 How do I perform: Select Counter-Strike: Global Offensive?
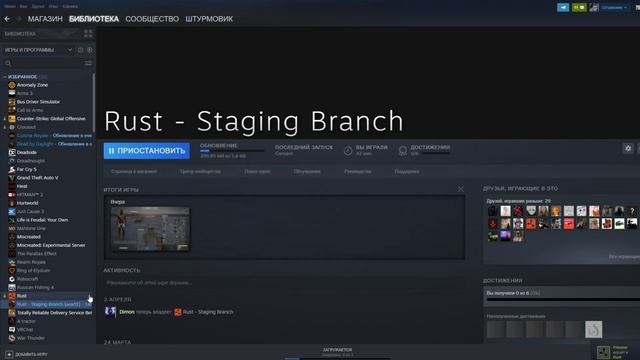(51, 119)
